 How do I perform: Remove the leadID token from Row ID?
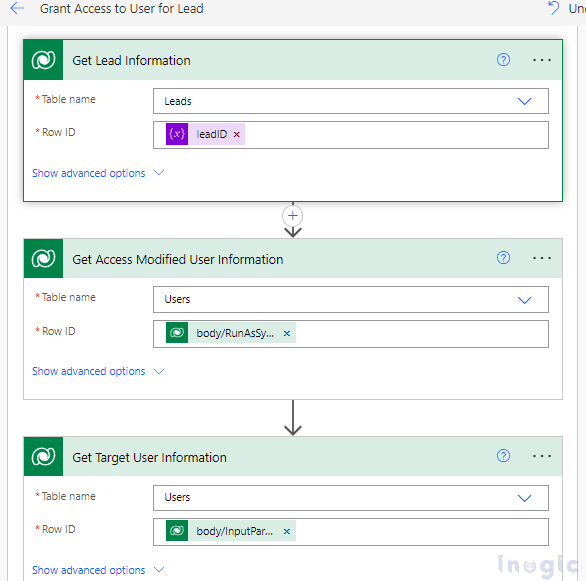237,134
